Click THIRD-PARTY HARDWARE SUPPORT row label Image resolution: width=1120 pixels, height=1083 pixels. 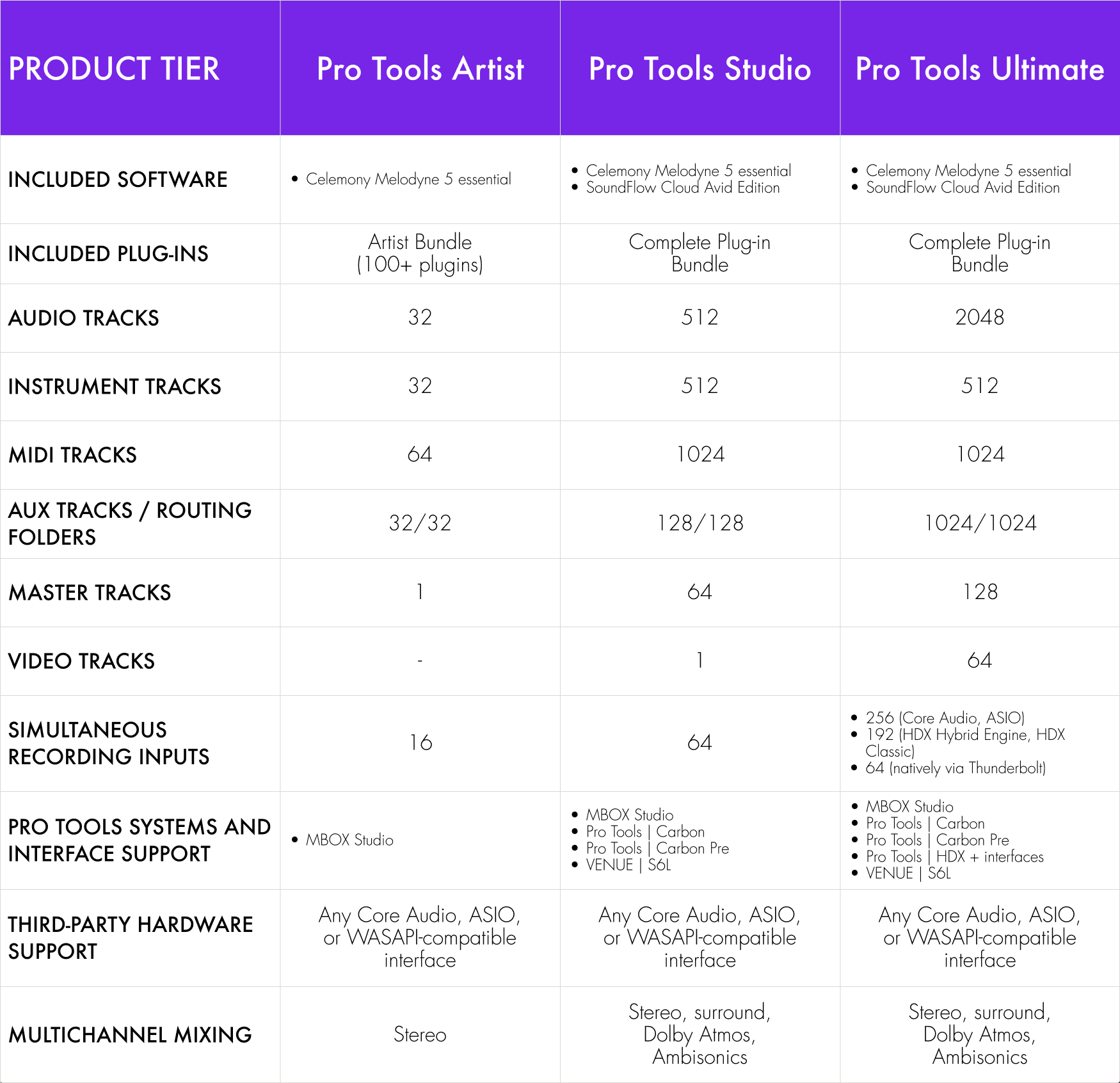tap(131, 938)
